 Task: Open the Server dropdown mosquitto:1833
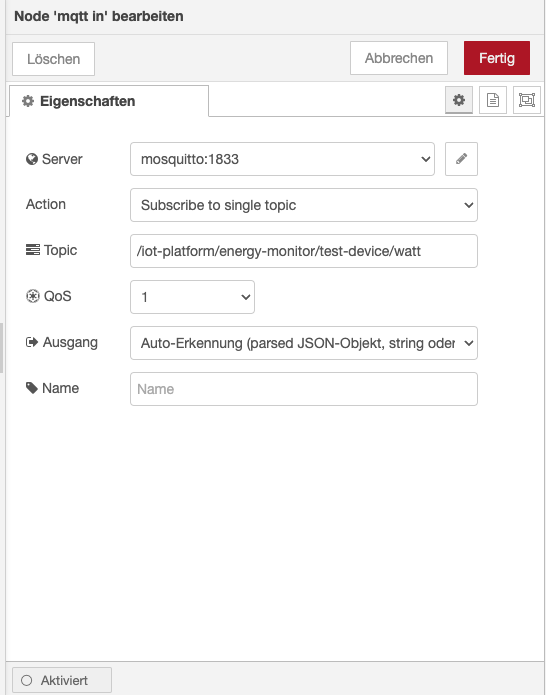[x=282, y=159]
